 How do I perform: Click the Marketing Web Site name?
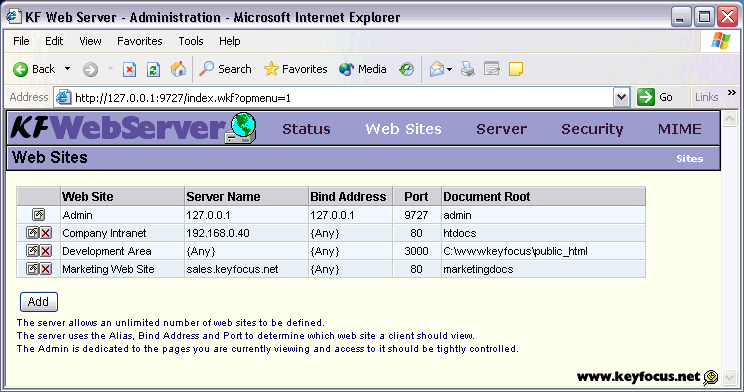tap(108, 270)
